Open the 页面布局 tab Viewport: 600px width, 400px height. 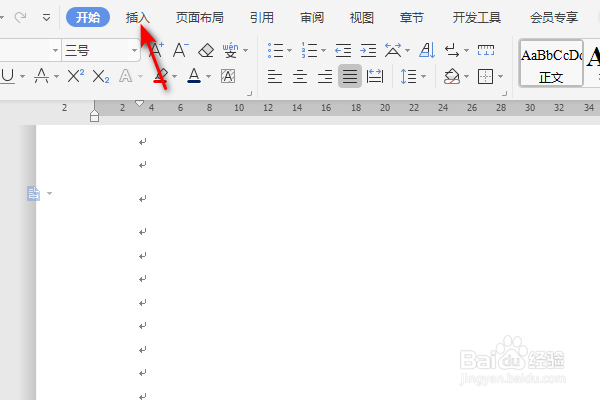(x=199, y=18)
